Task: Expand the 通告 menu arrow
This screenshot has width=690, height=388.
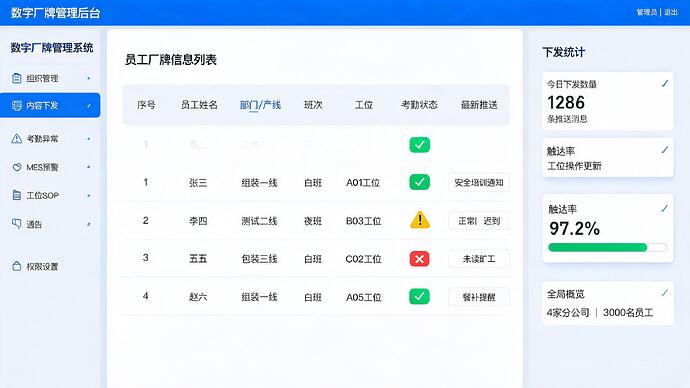Action: tap(88, 224)
